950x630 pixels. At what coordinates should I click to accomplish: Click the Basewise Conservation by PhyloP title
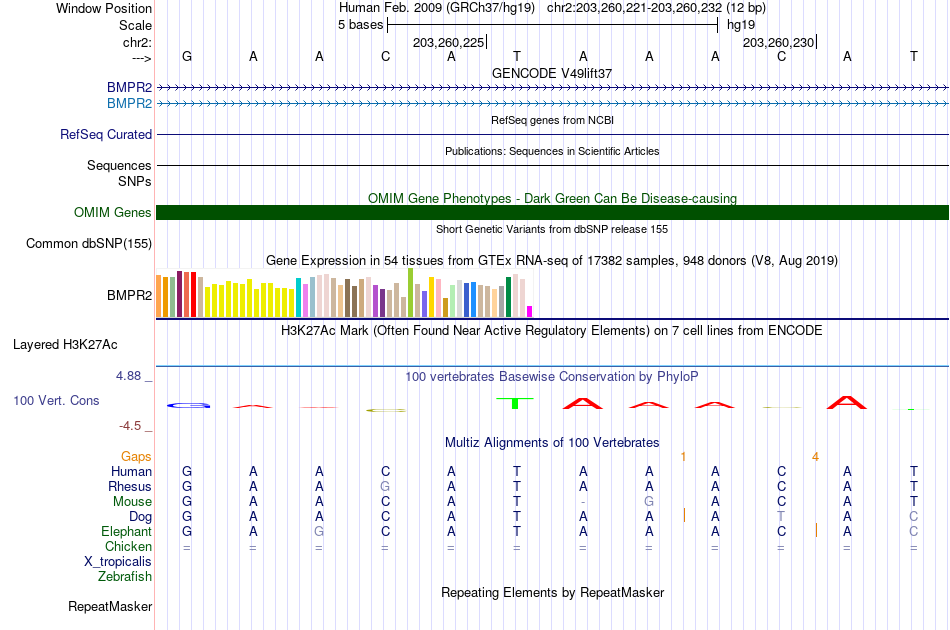coord(552,377)
